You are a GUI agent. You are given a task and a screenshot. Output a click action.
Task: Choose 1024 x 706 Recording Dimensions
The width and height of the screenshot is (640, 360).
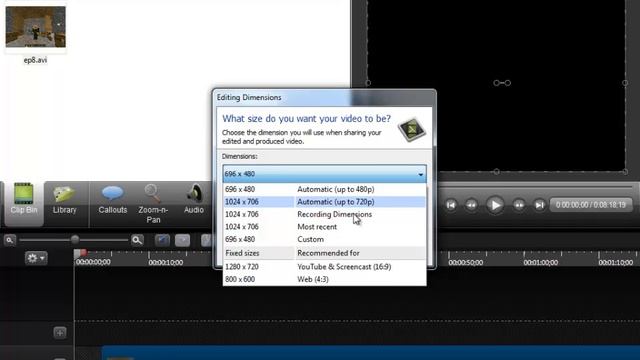point(324,214)
